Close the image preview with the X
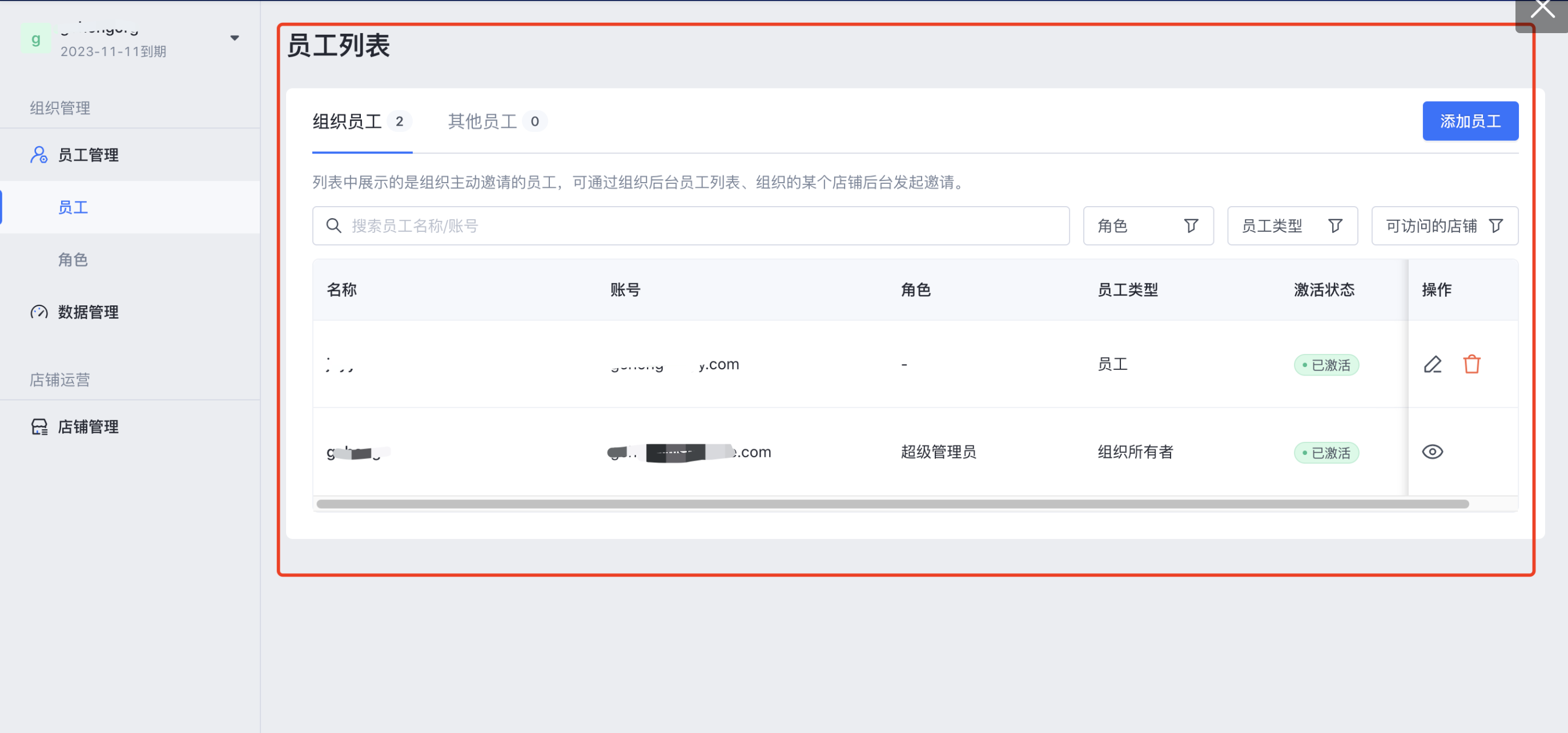 1542,10
